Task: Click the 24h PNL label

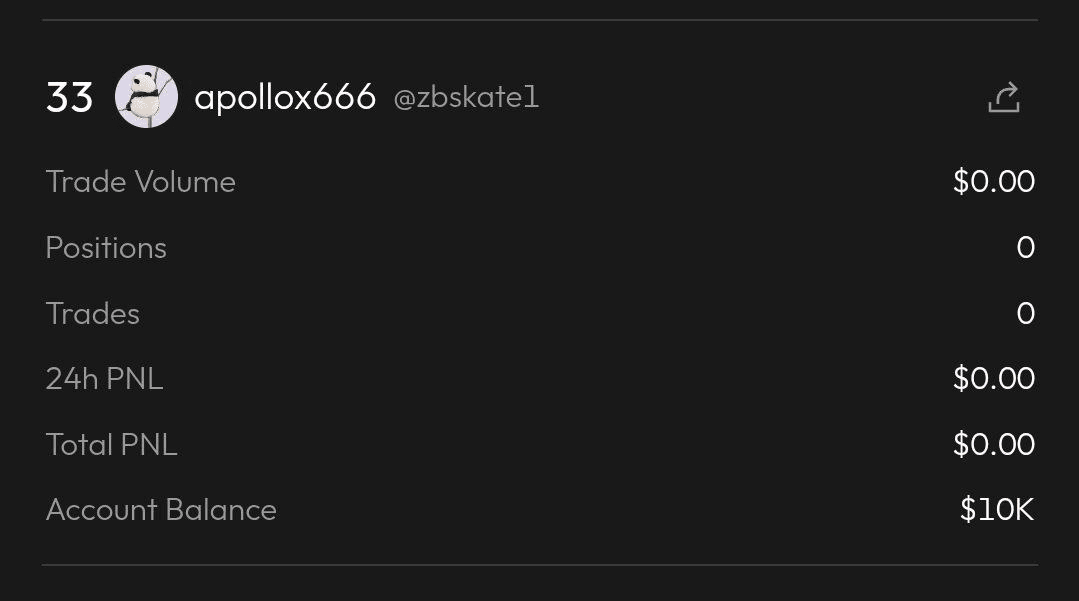Action: coord(104,379)
